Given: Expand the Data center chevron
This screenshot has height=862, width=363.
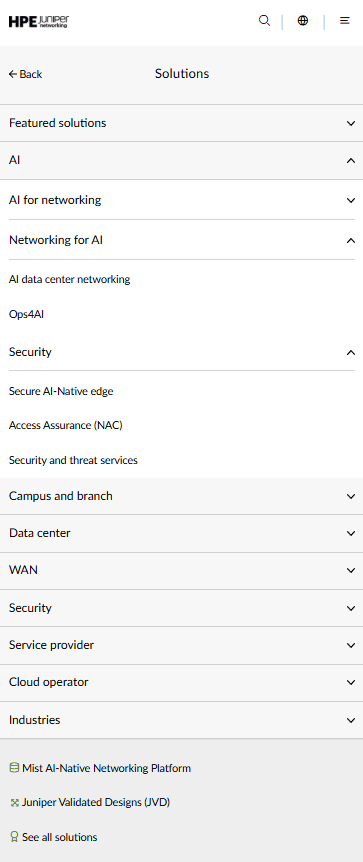Looking at the screenshot, I should click(351, 533).
